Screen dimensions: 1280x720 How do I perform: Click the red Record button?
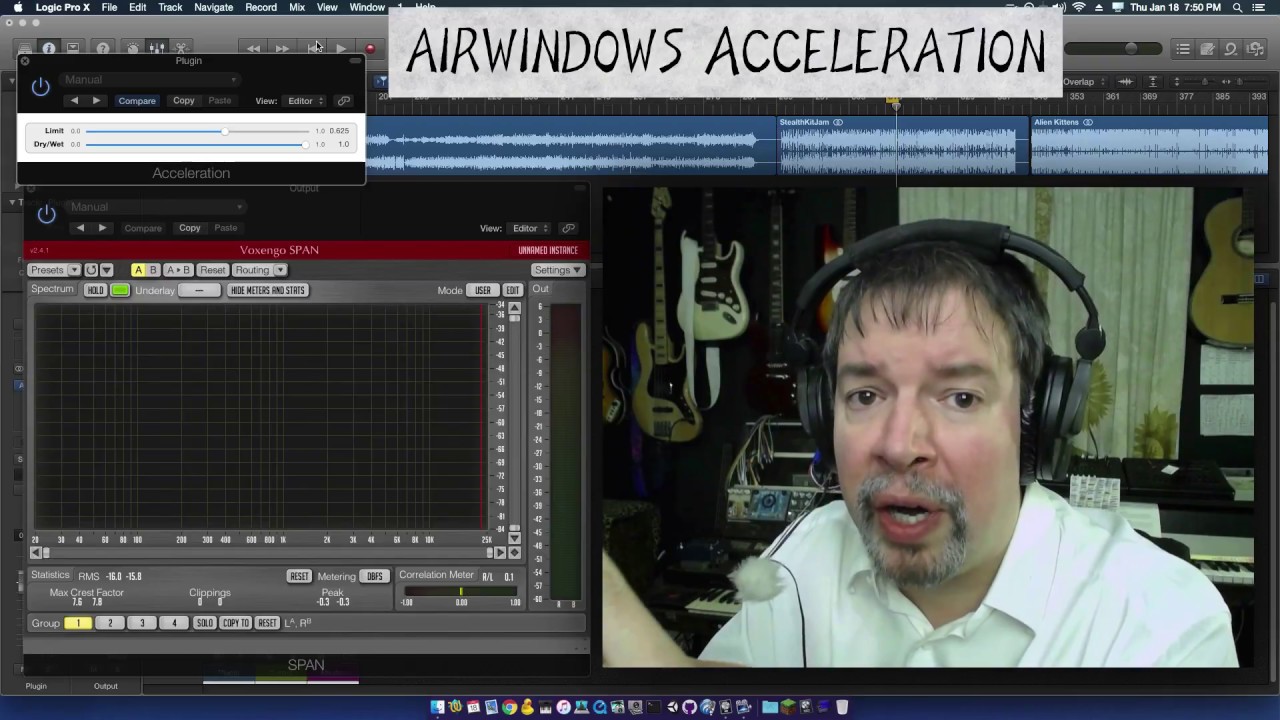click(370, 48)
